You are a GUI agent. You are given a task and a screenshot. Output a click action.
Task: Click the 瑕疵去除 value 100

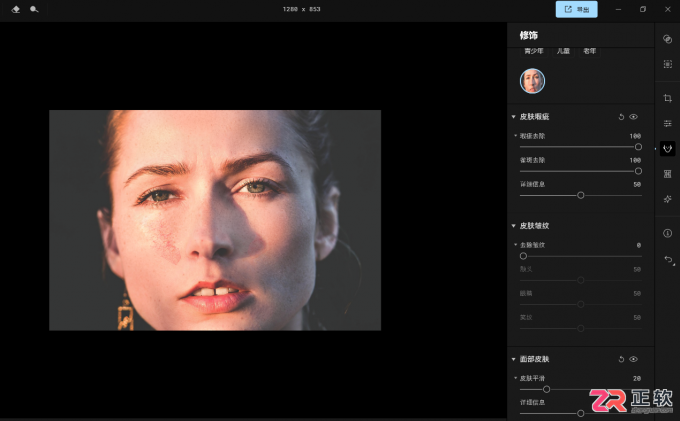[635, 136]
